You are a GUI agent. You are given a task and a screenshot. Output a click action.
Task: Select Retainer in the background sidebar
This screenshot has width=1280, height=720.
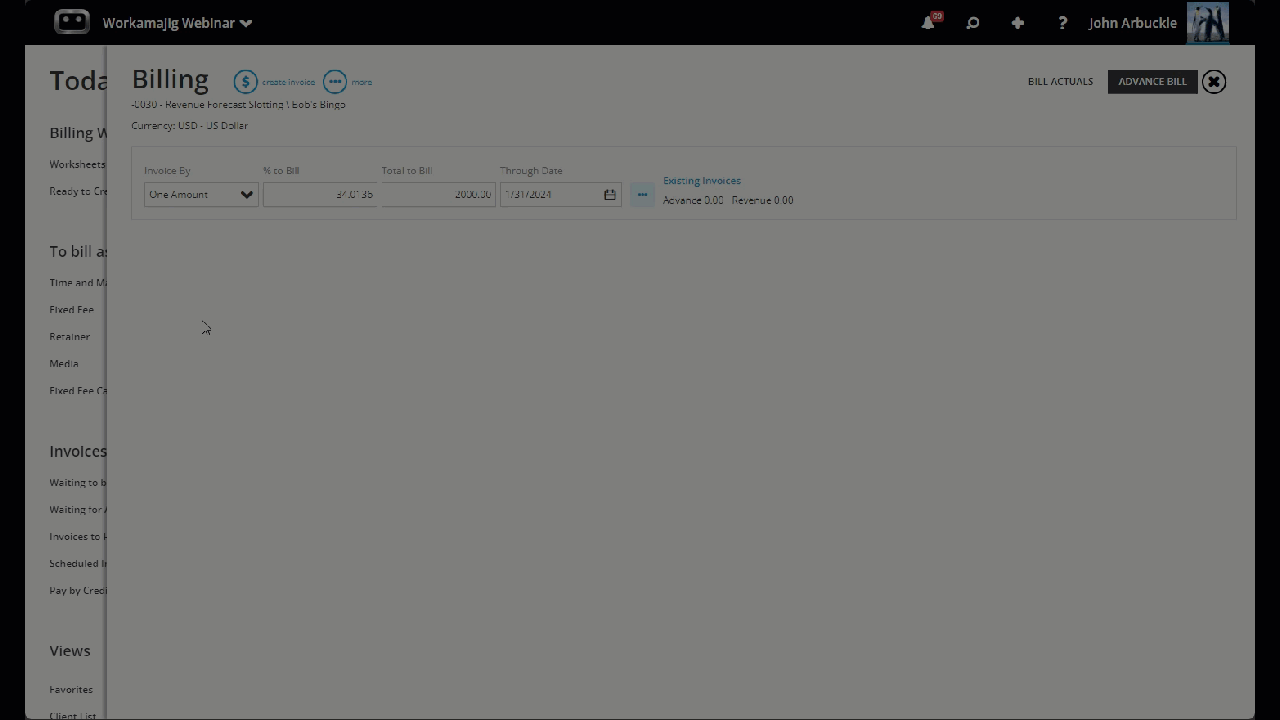click(69, 337)
